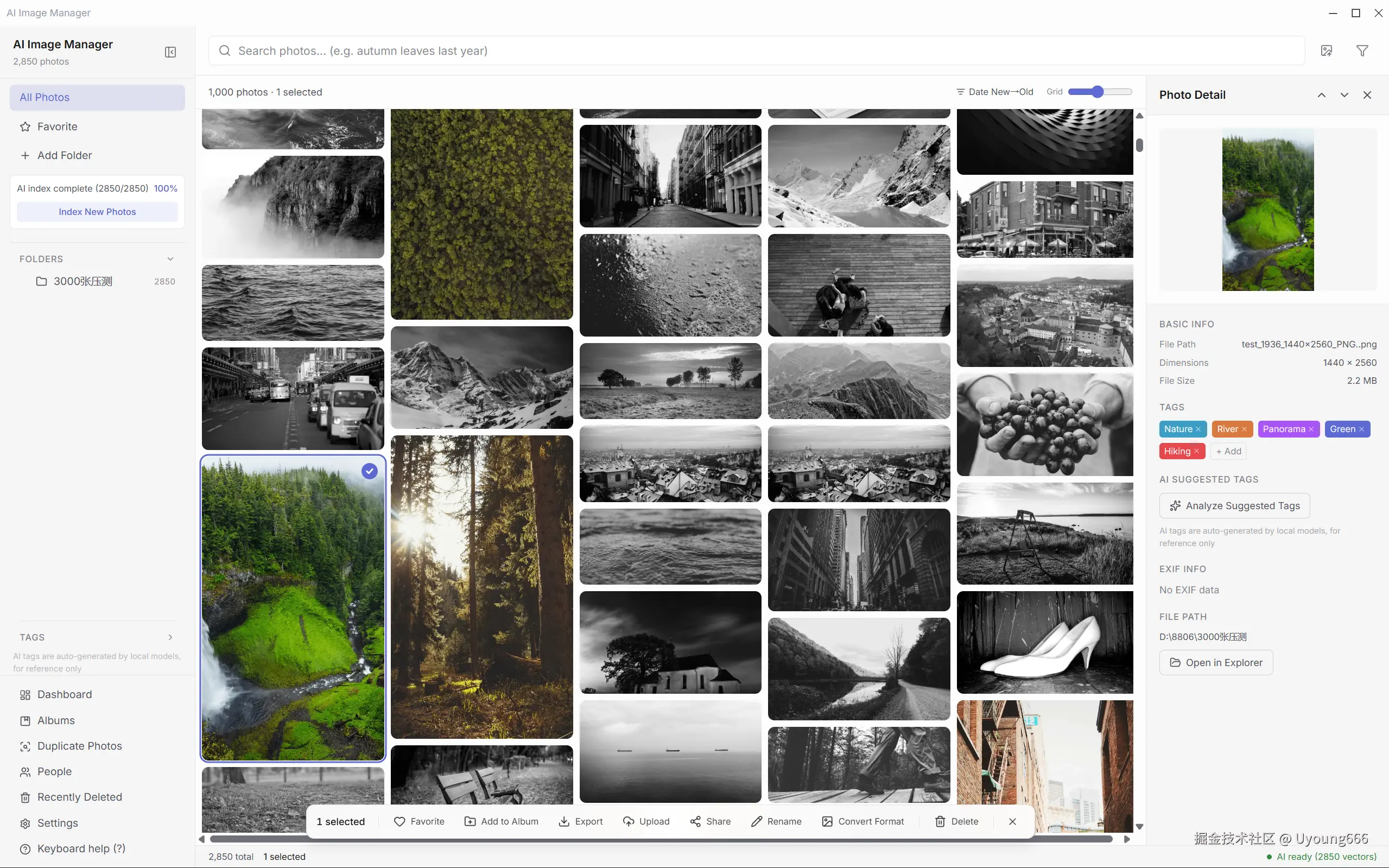Click Index New Photos button
1389x868 pixels.
tap(98, 212)
